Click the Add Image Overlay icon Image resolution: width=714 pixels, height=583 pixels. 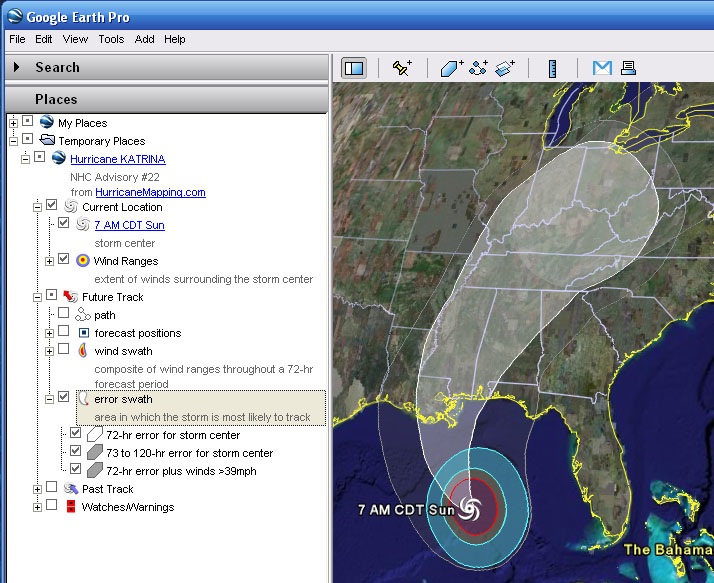[x=505, y=68]
